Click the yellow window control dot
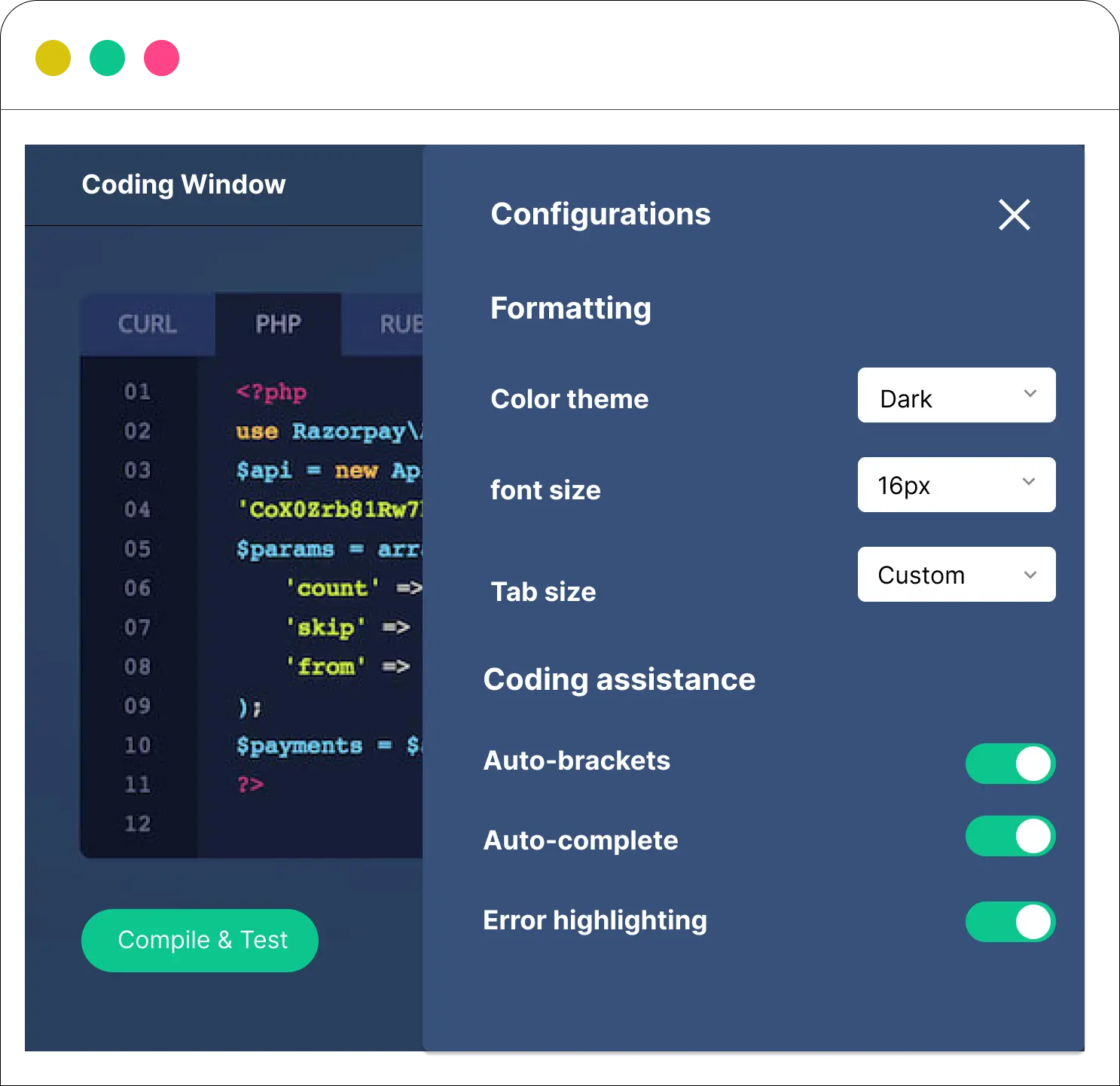Viewport: 1120px width, 1086px height. (52, 58)
